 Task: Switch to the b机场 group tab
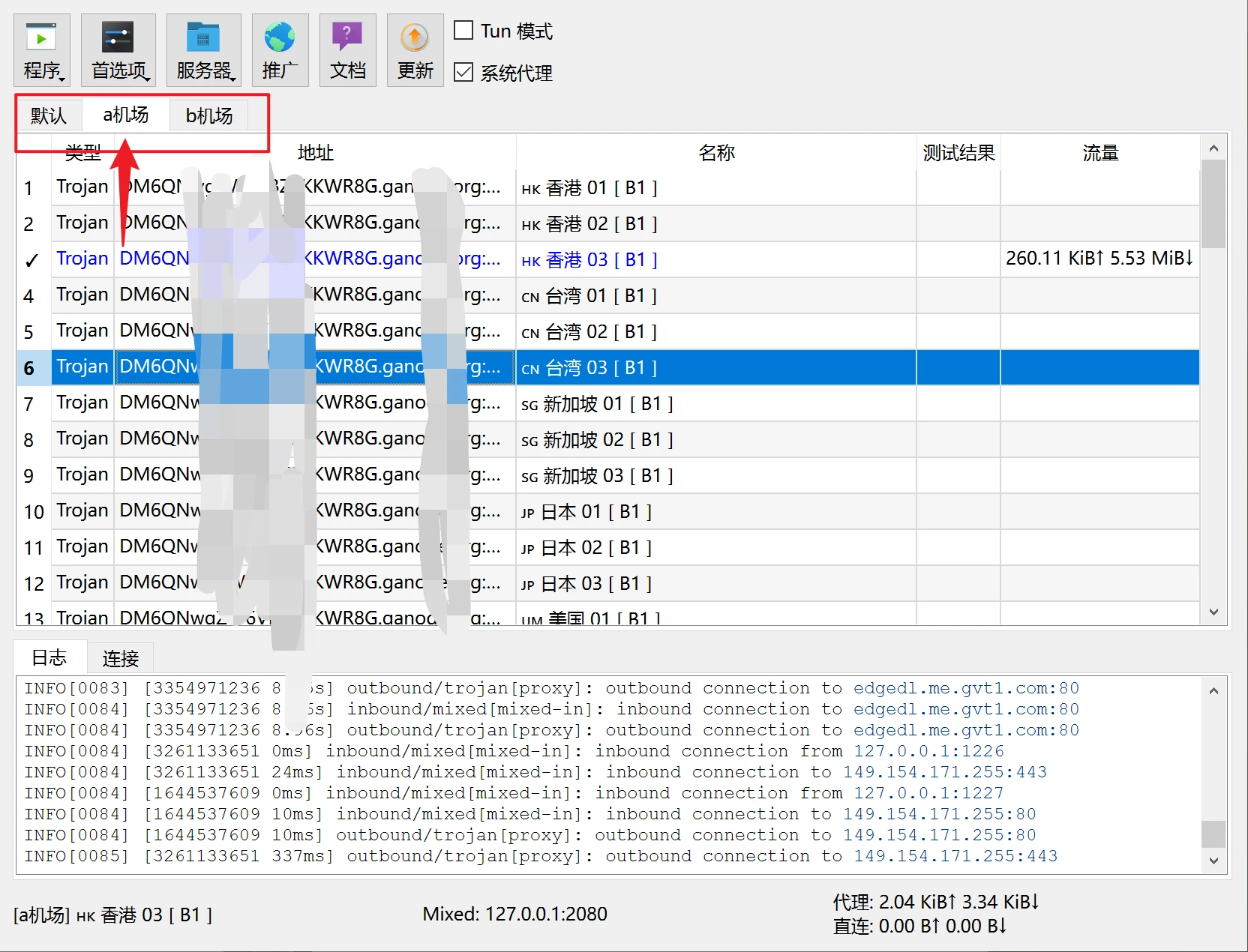pos(208,116)
